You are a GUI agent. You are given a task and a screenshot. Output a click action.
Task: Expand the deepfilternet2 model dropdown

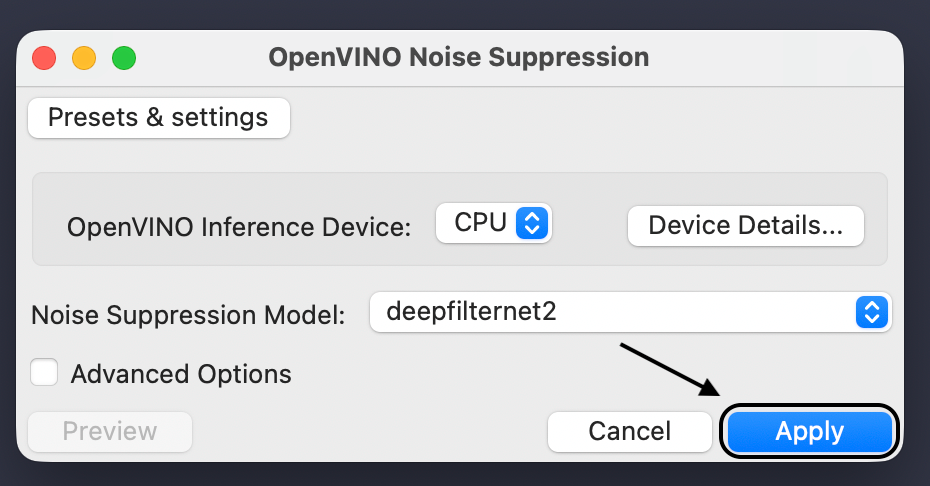point(630,312)
